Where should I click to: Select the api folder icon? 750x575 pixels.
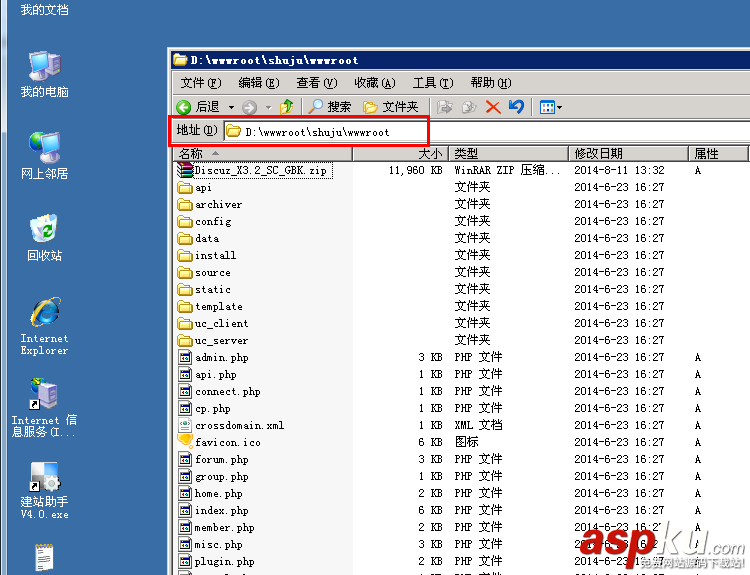tap(185, 188)
